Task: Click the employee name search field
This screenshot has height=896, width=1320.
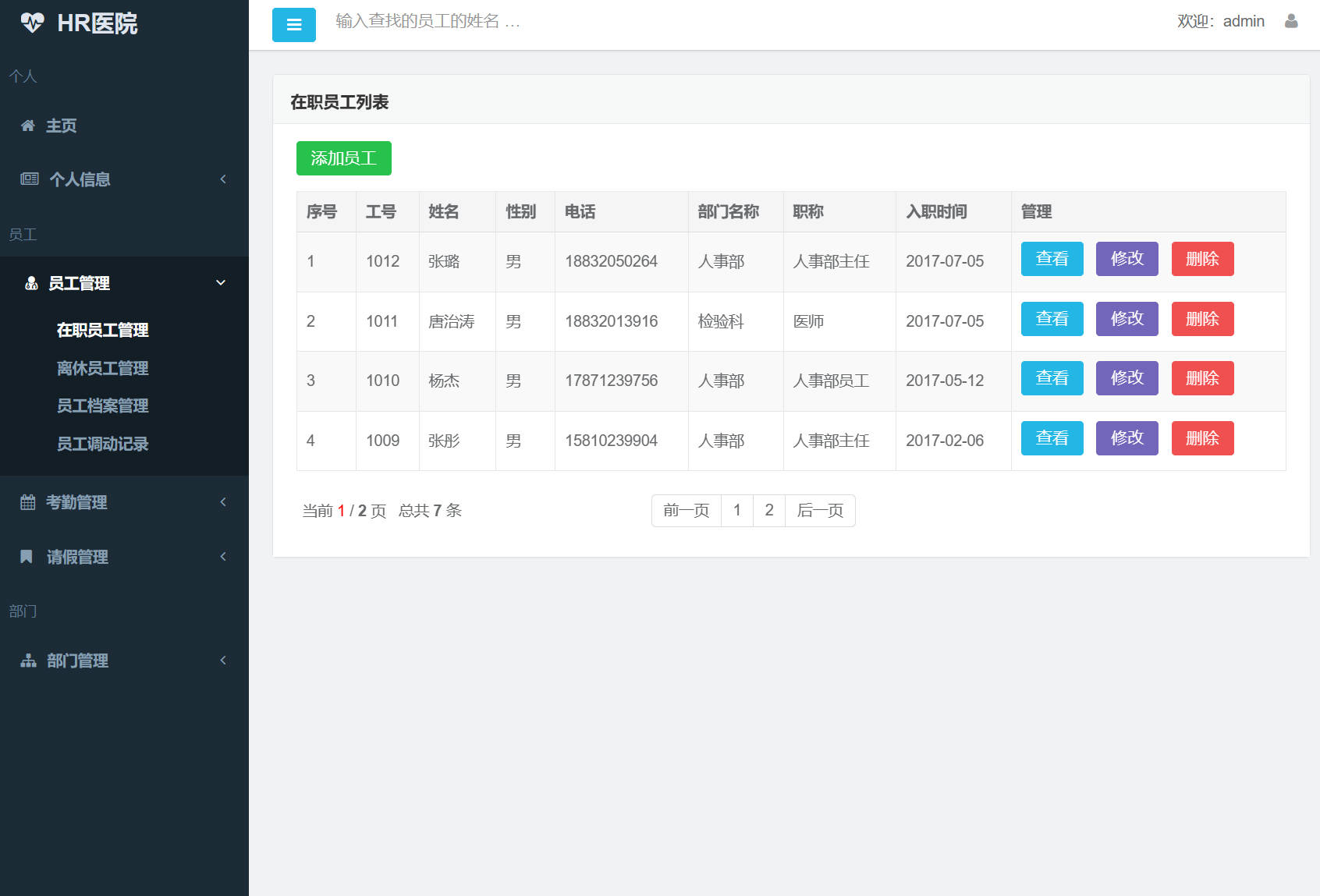Action: (468, 22)
